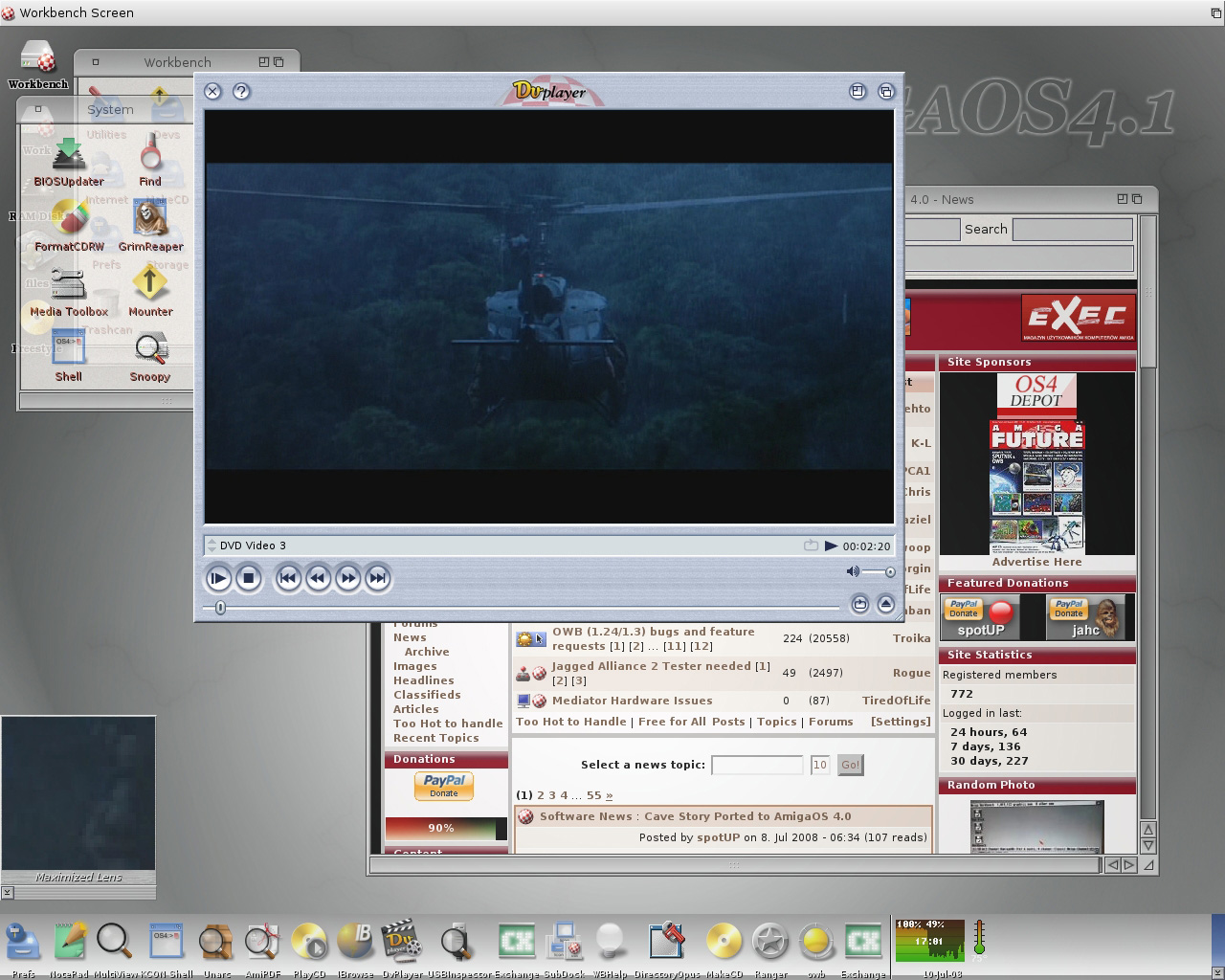Select Classifieds in the site menu

426,695
